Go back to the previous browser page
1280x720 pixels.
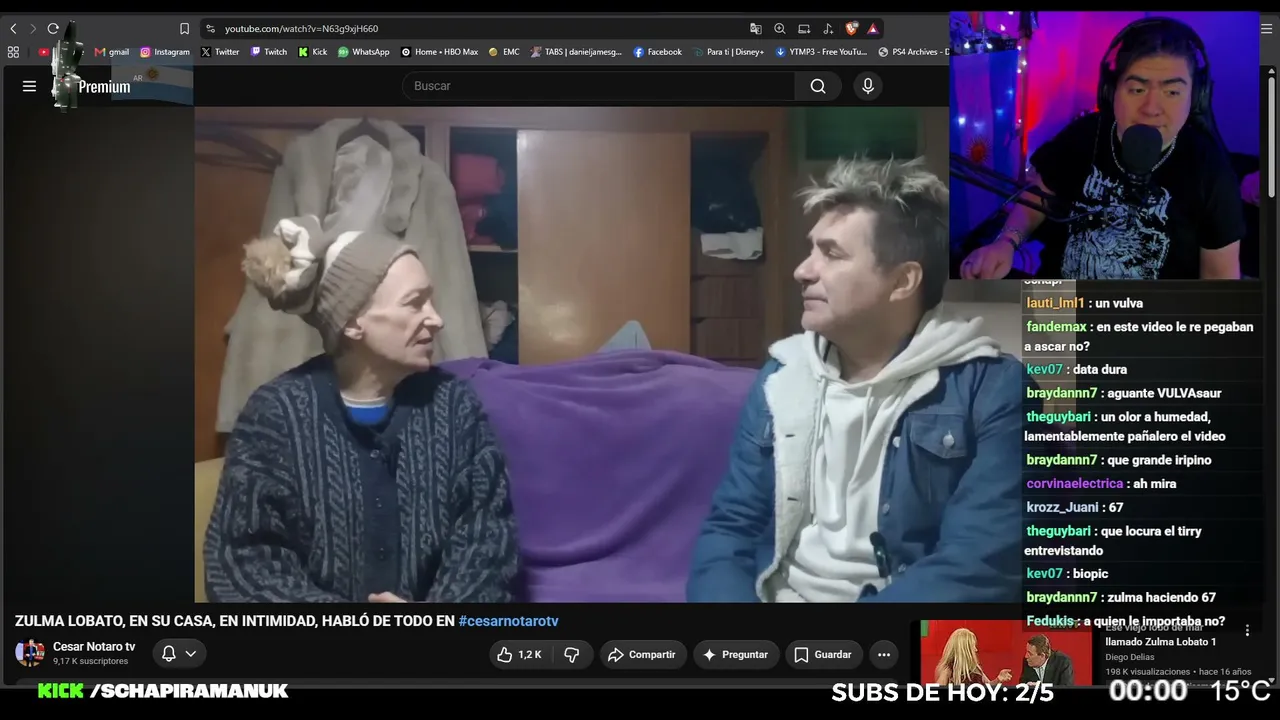pos(13,29)
